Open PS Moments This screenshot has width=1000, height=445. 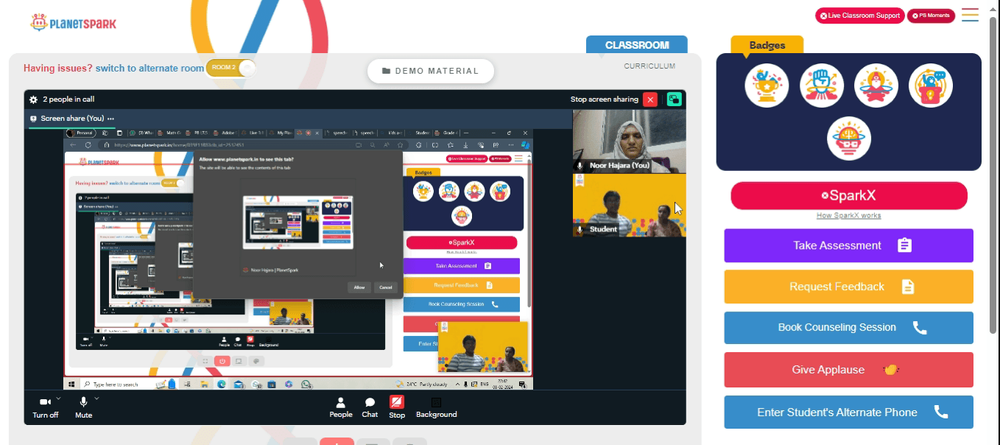pyautogui.click(x=931, y=15)
